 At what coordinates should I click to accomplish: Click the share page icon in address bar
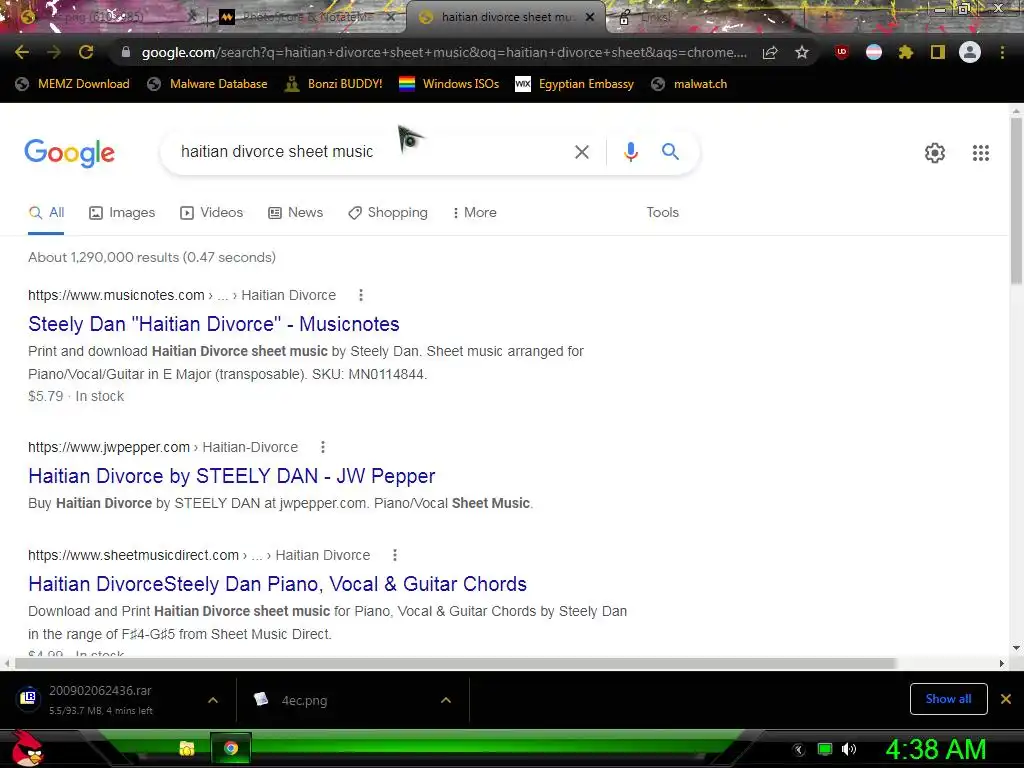point(770,52)
